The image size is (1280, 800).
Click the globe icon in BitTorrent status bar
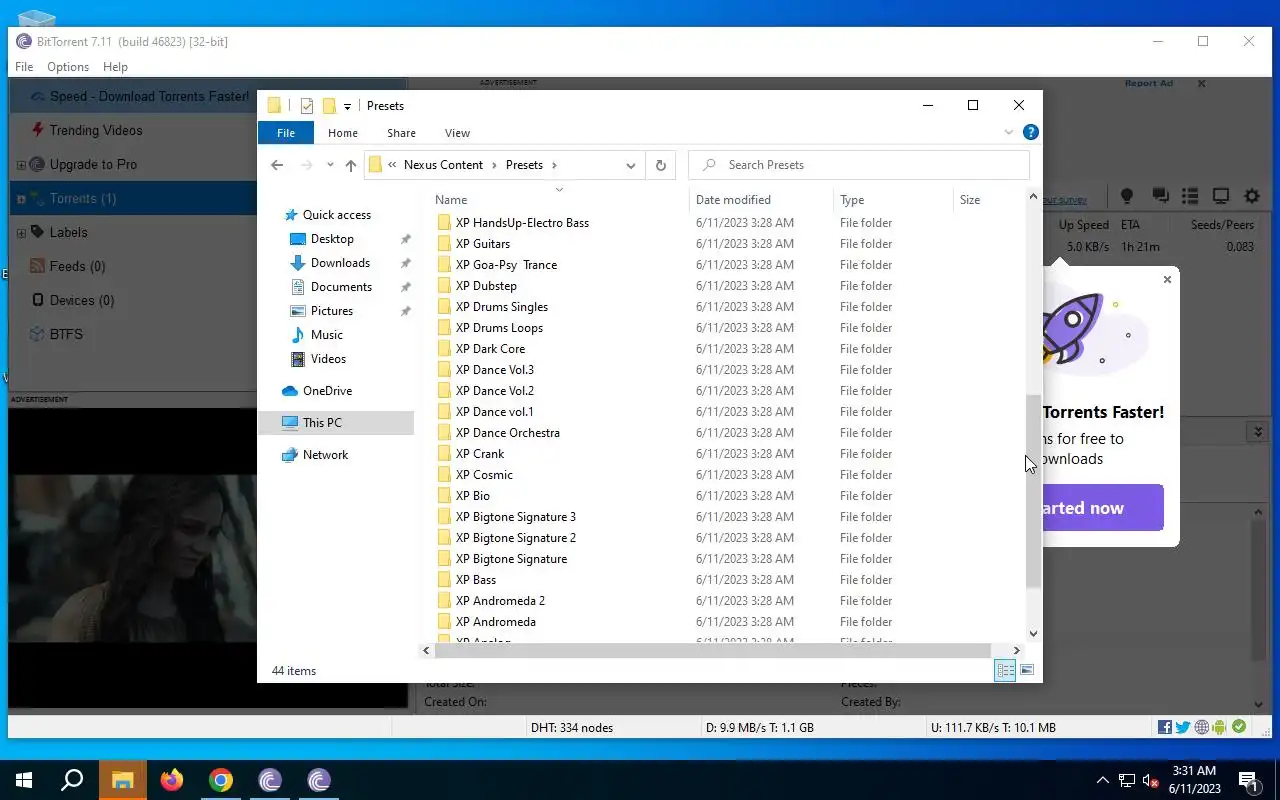coord(1202,727)
